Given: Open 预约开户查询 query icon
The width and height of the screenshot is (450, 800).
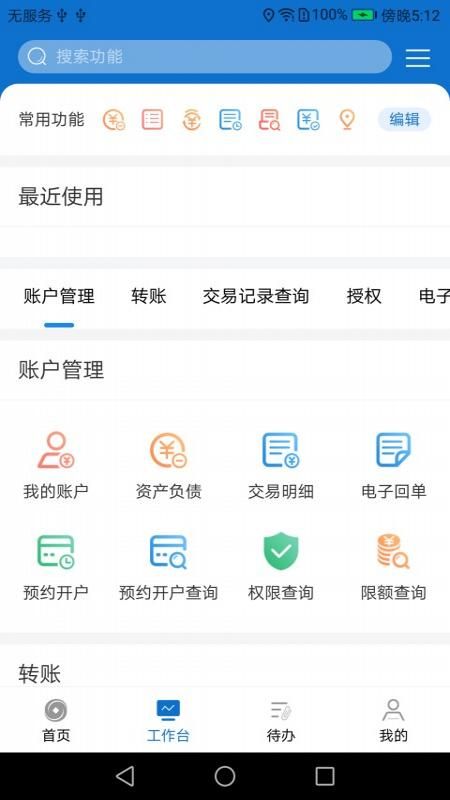Looking at the screenshot, I should pos(168,552).
